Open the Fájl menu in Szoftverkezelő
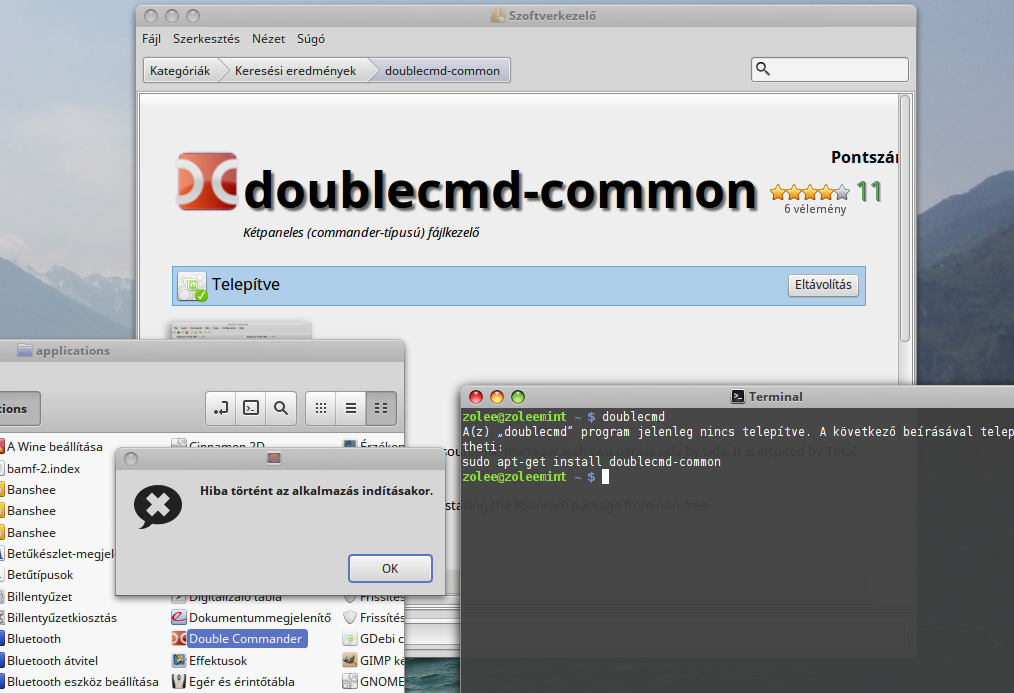 coord(151,39)
